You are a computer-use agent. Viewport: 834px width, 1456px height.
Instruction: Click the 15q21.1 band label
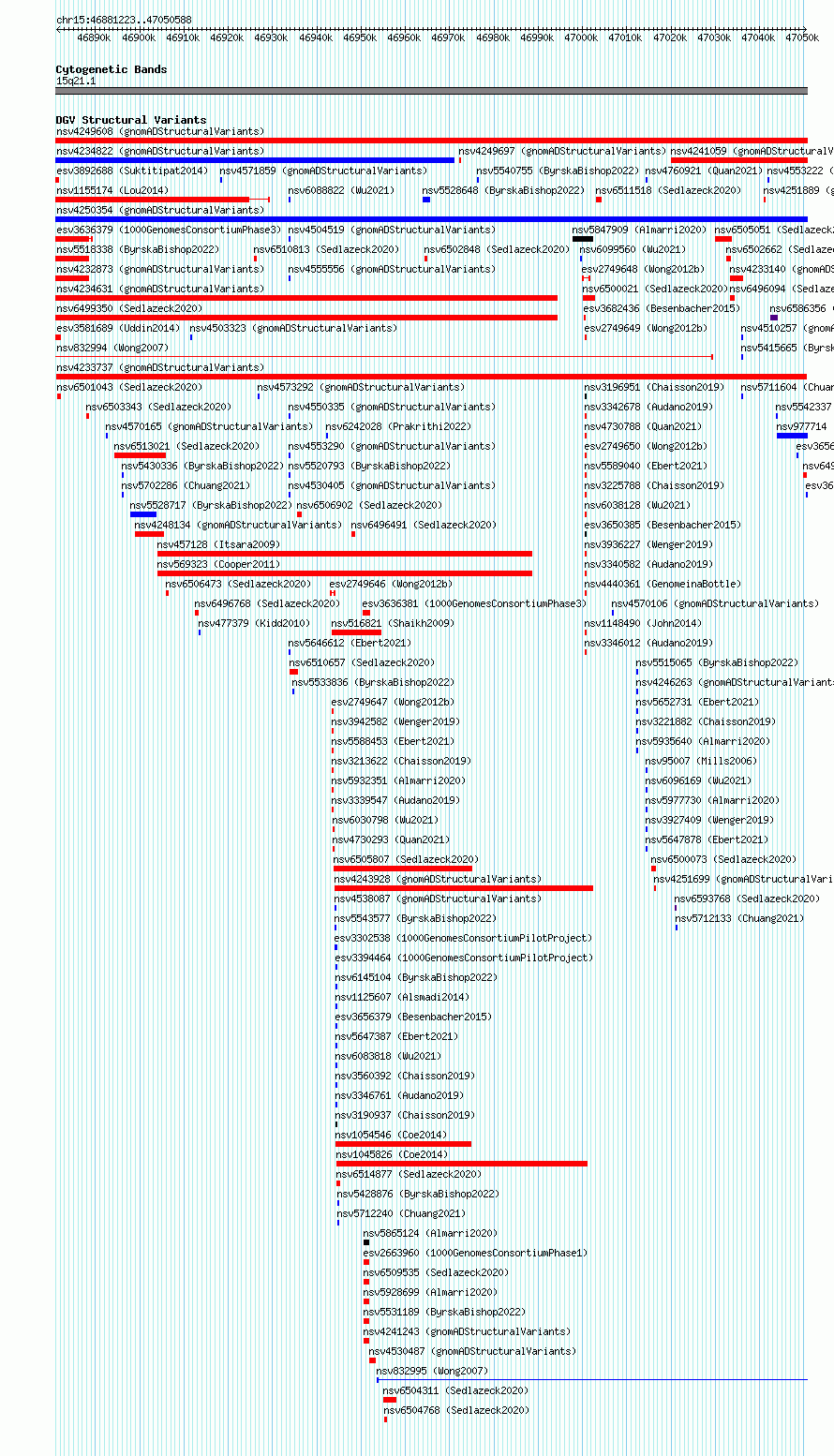76,81
